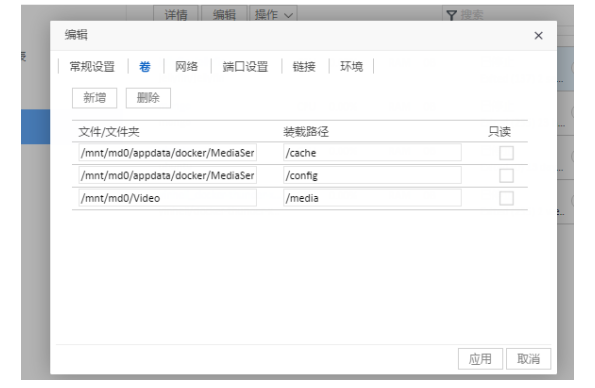Screen dimensions: 595x388
Task: Click the /media mount path field
Action: [x=372, y=198]
